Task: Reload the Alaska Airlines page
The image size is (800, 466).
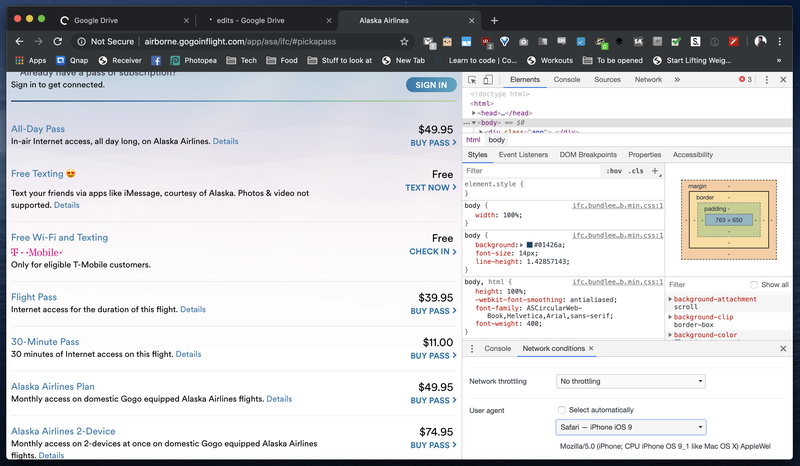Action: click(x=58, y=41)
